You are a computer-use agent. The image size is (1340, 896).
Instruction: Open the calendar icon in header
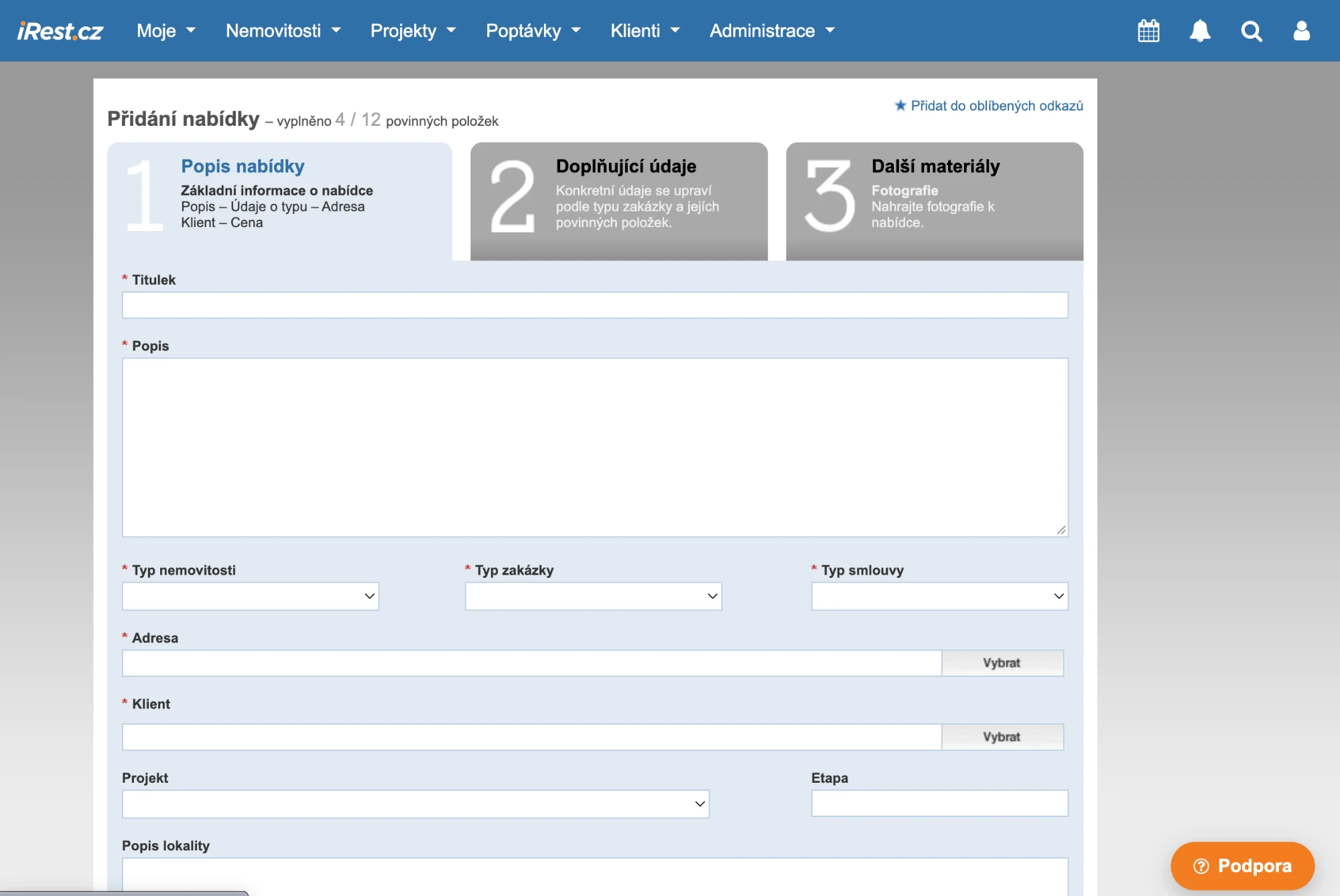click(1148, 31)
